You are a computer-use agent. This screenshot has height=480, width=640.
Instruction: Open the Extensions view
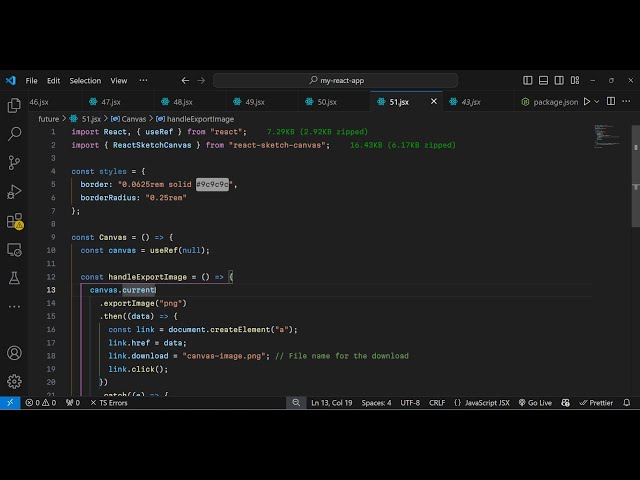(x=14, y=220)
